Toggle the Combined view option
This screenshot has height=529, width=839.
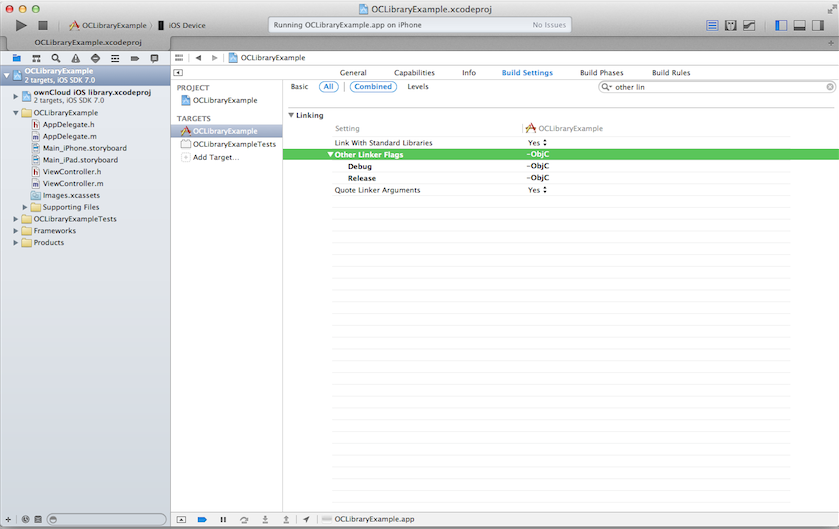click(372, 87)
